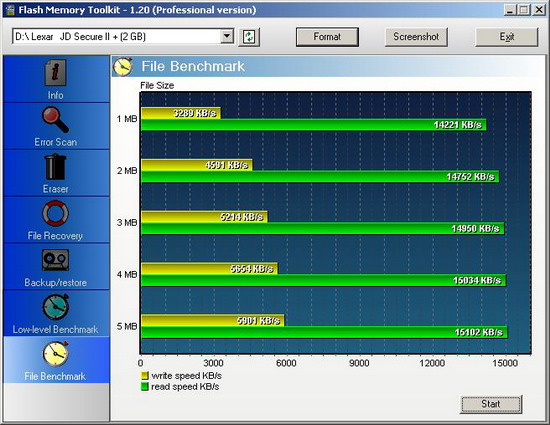Image resolution: width=550 pixels, height=425 pixels.
Task: Open the Eraser trash can icon
Action: (x=55, y=167)
